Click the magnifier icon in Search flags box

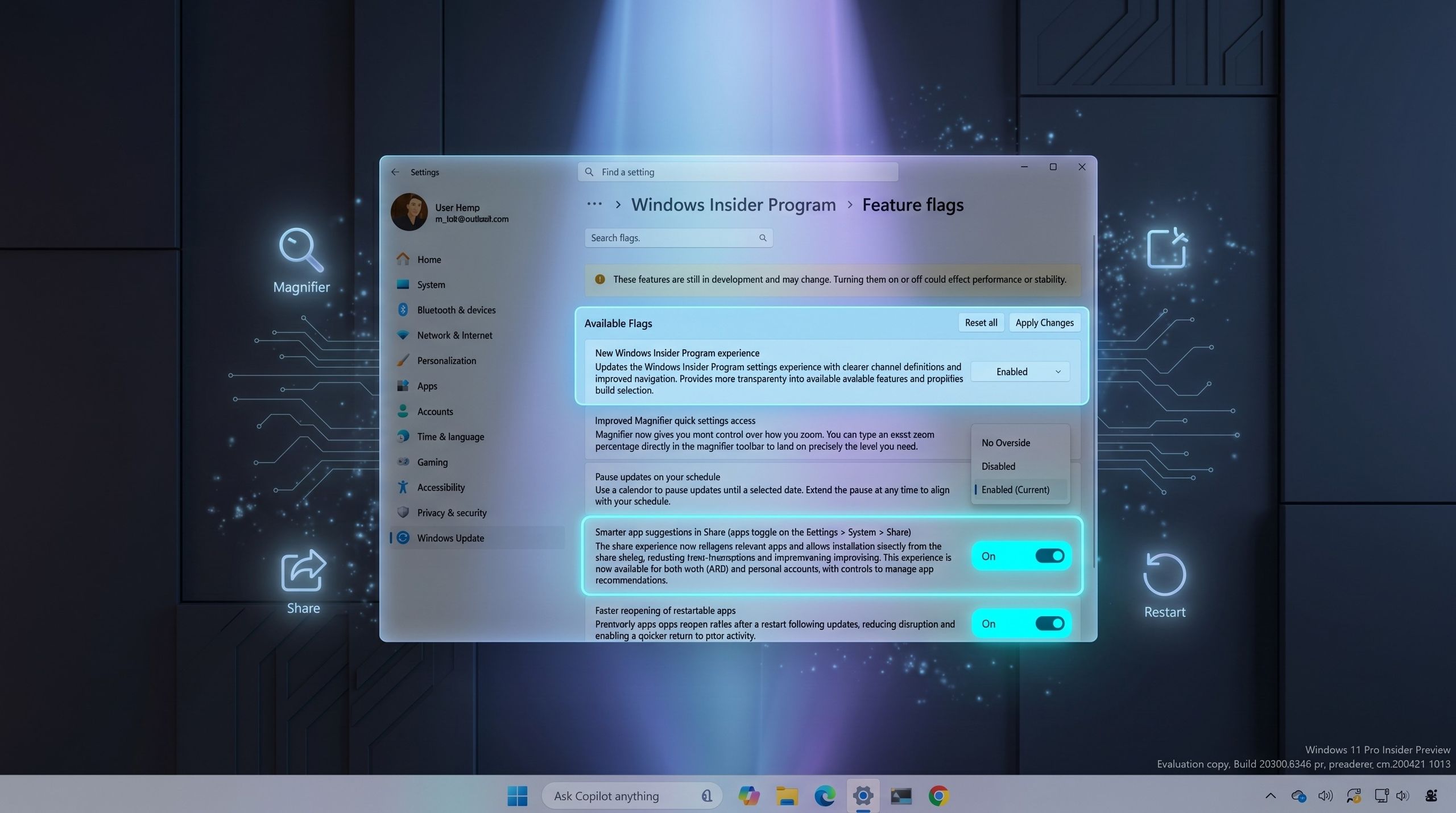coord(763,238)
